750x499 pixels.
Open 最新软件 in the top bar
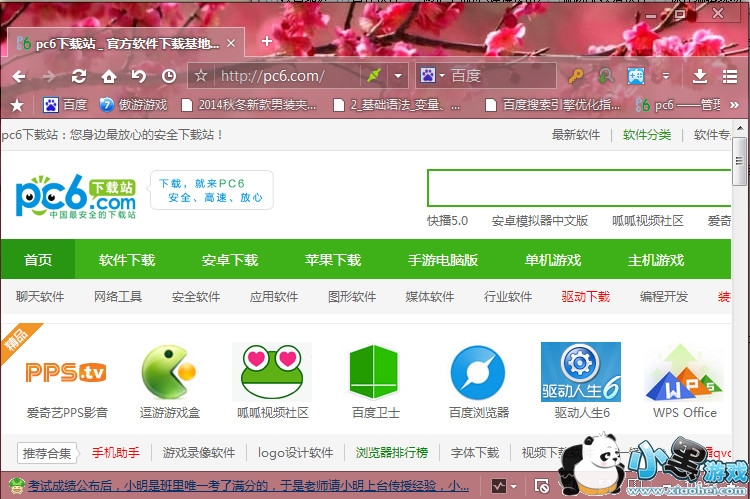pyautogui.click(x=576, y=135)
